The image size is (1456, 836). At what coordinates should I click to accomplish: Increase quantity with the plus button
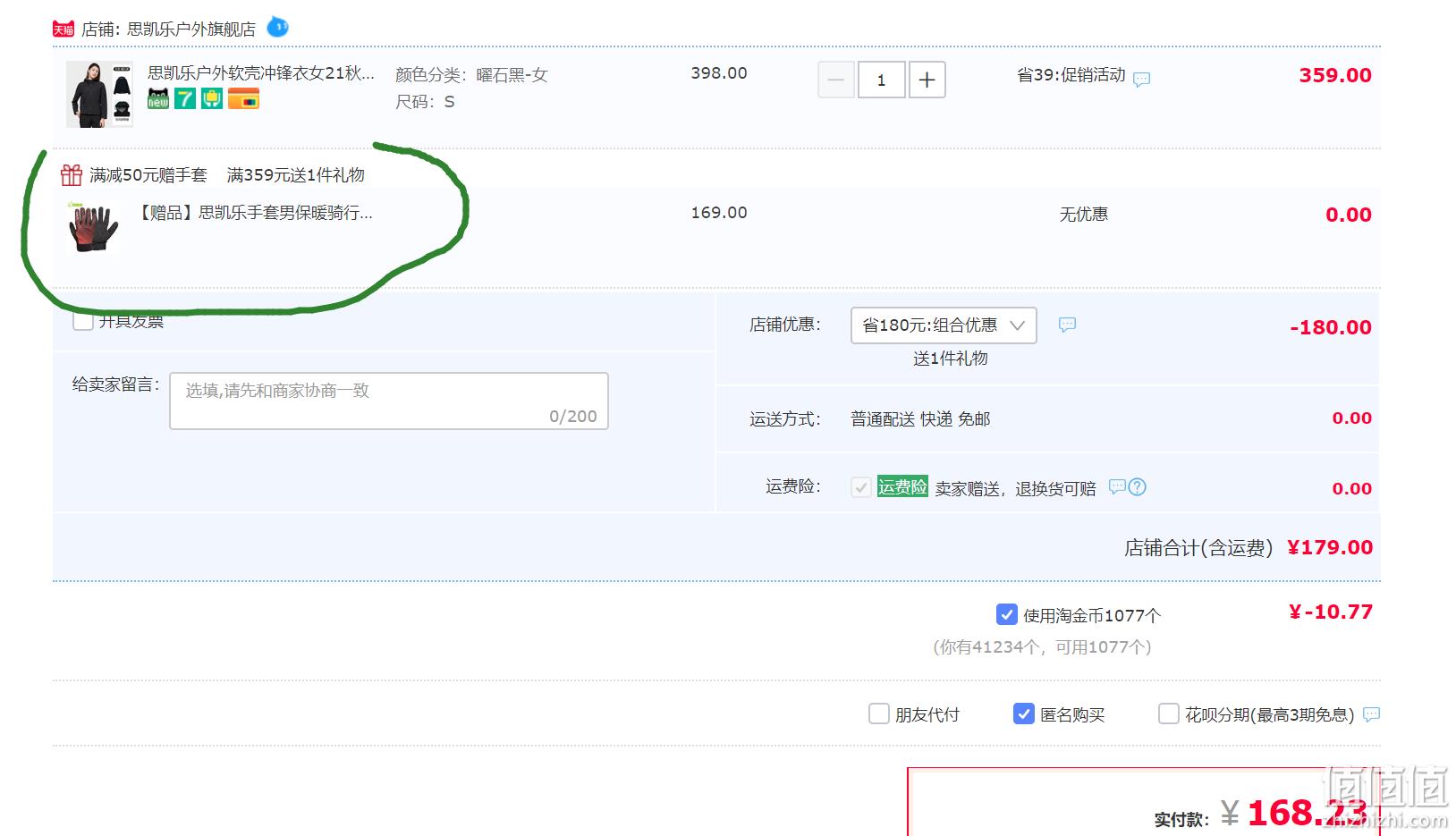coord(927,80)
